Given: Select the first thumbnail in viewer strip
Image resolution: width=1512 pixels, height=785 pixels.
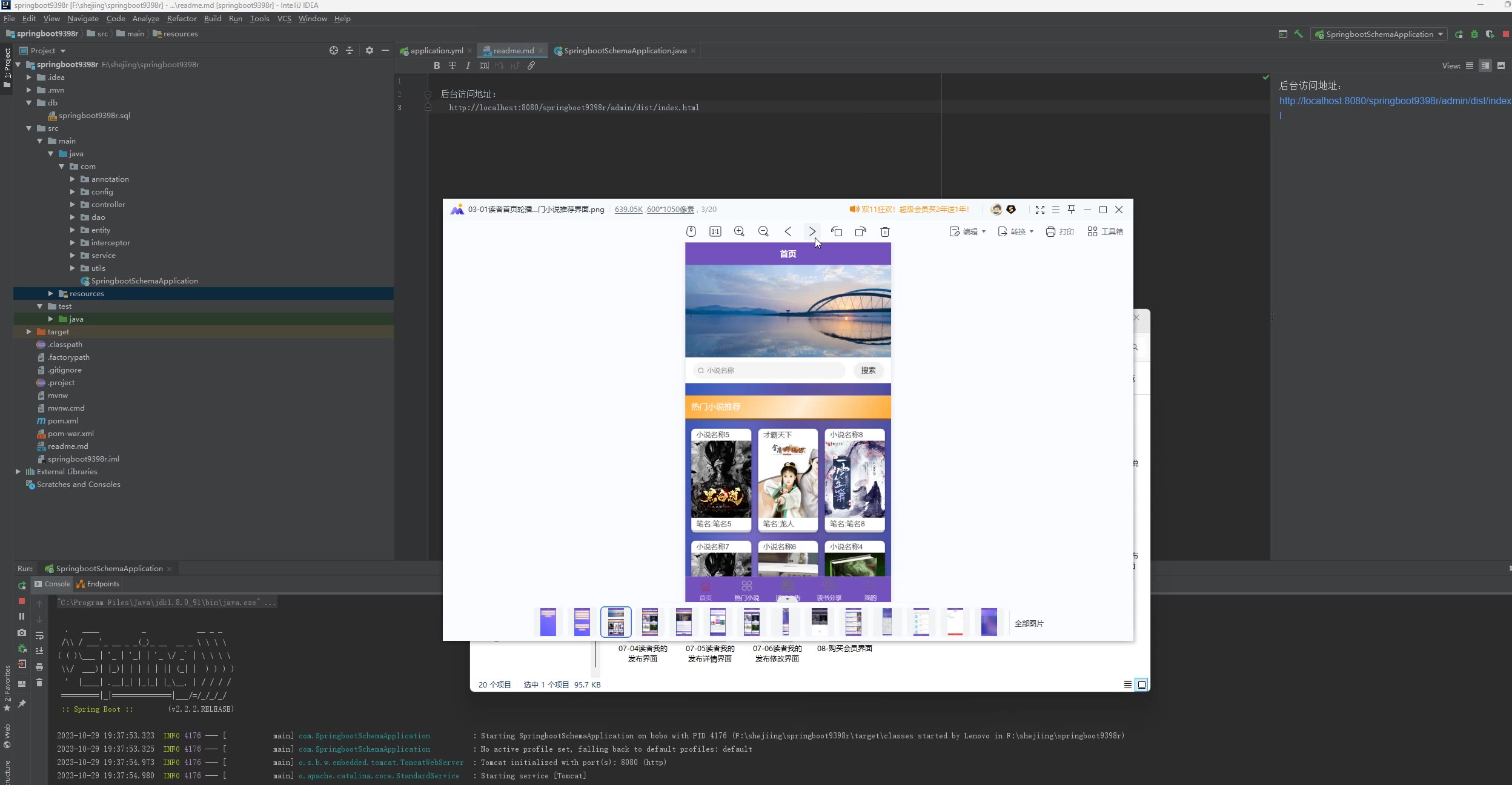Looking at the screenshot, I should tap(548, 622).
